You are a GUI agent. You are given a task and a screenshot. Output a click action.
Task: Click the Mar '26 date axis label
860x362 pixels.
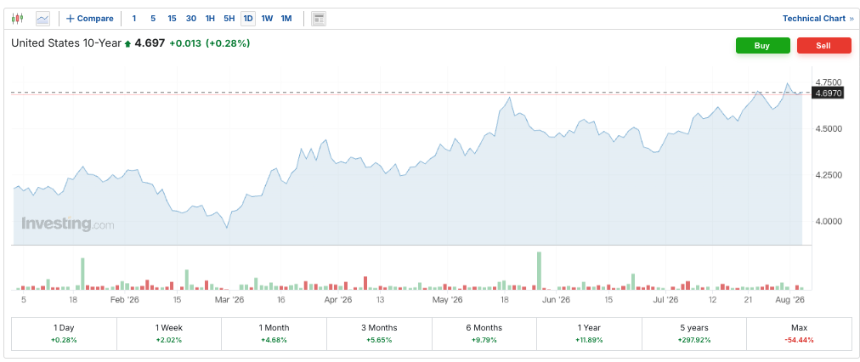pyautogui.click(x=229, y=300)
